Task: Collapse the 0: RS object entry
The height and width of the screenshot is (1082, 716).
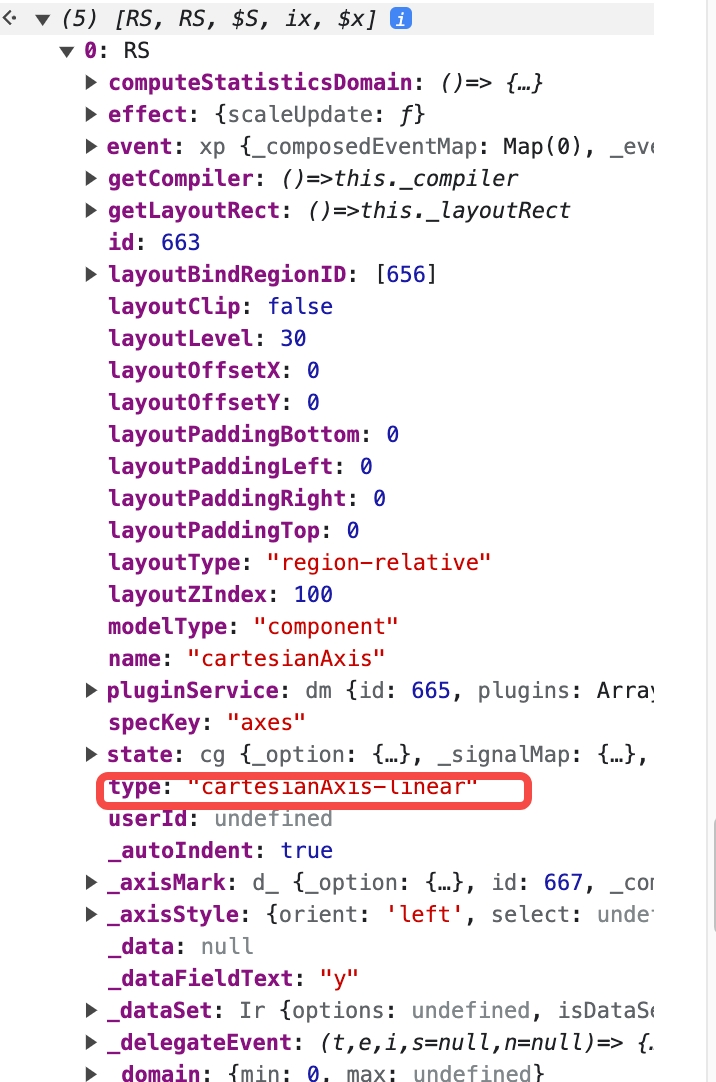Action: (67, 51)
